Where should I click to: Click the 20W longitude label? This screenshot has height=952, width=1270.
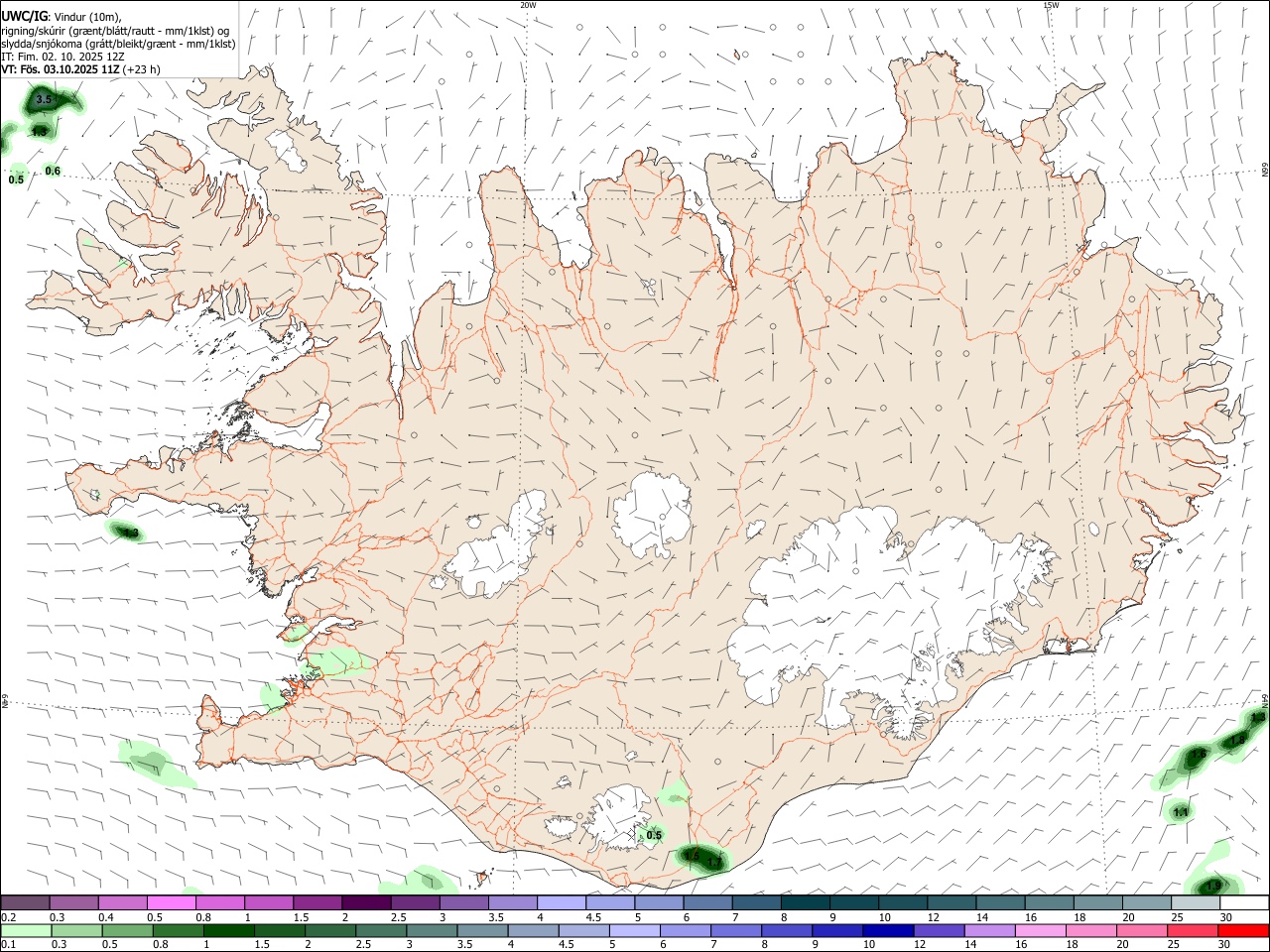click(x=528, y=5)
